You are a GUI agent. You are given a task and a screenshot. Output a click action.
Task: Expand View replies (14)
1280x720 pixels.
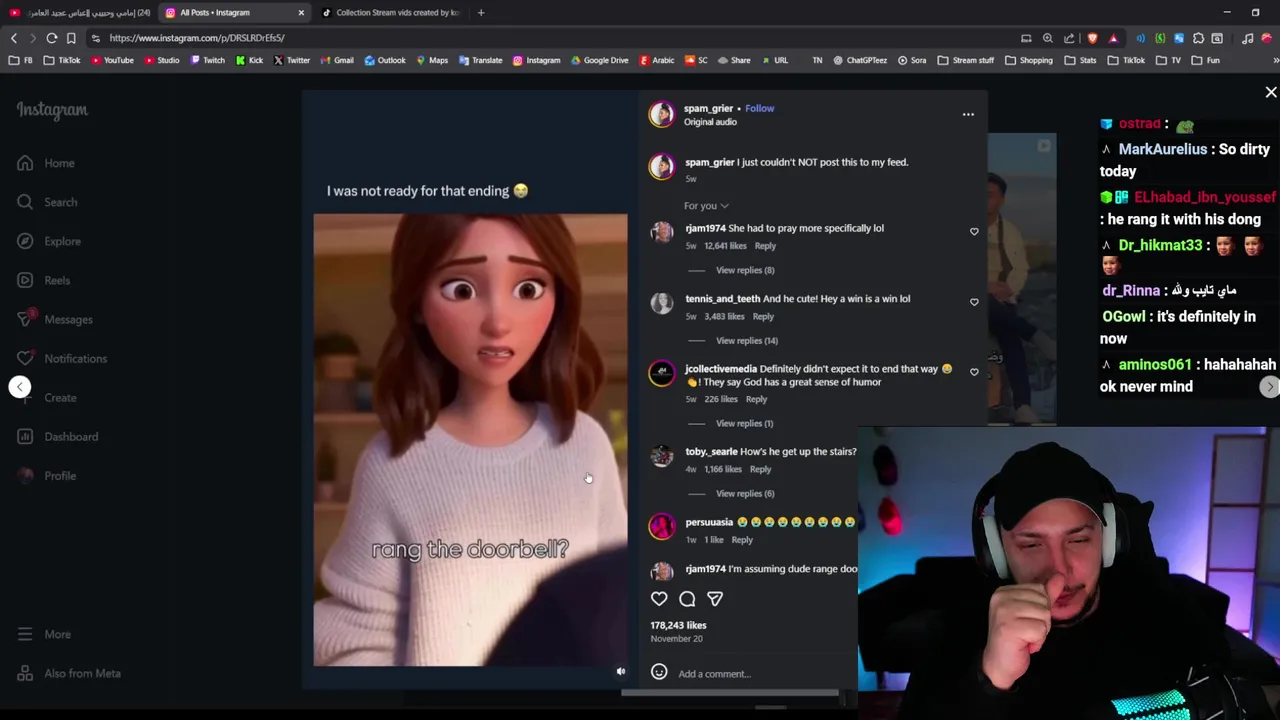pyautogui.click(x=747, y=340)
